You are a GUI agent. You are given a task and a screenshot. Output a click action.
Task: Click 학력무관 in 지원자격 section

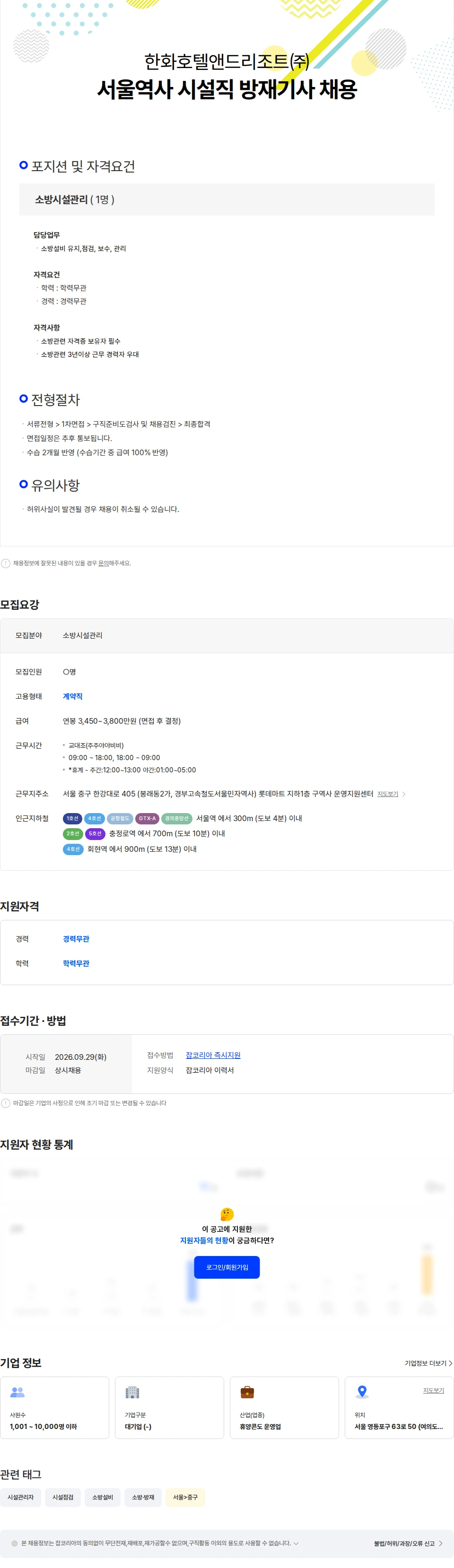click(76, 963)
